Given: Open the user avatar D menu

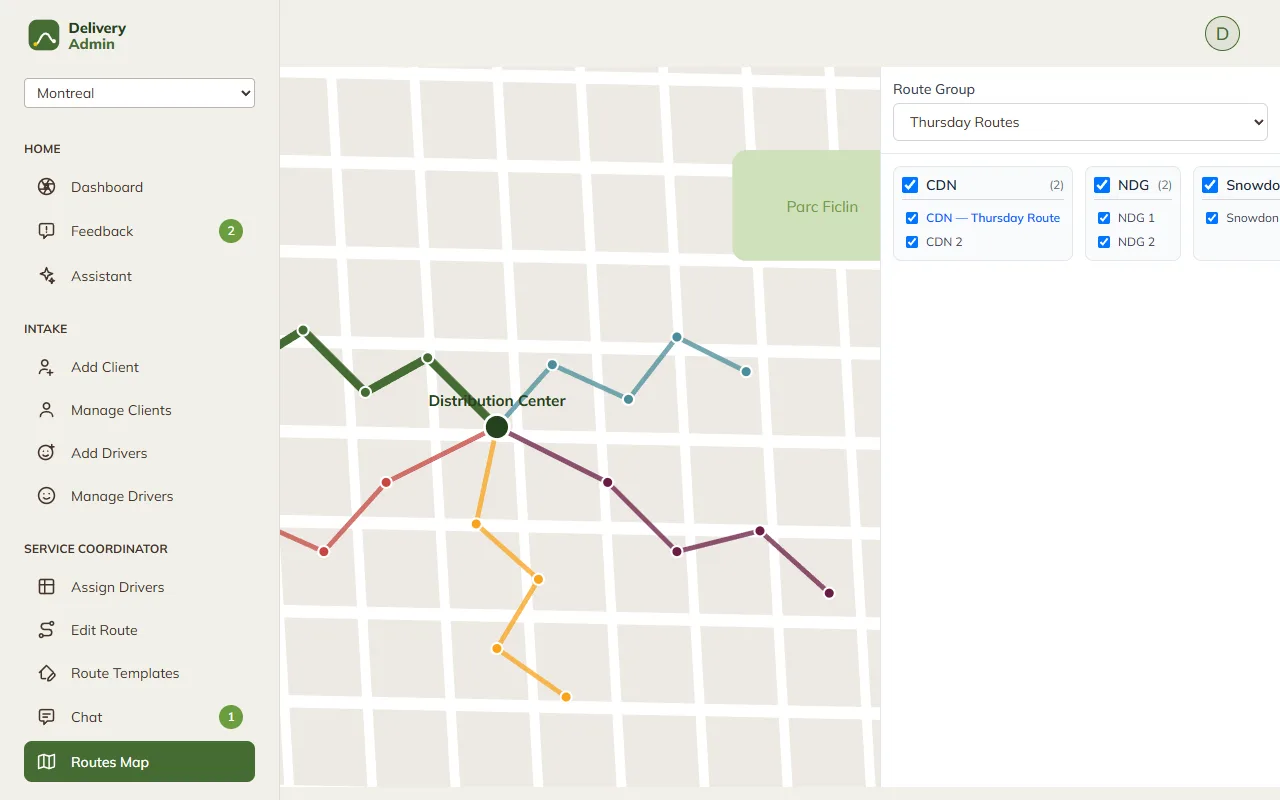Looking at the screenshot, I should tap(1222, 33).
